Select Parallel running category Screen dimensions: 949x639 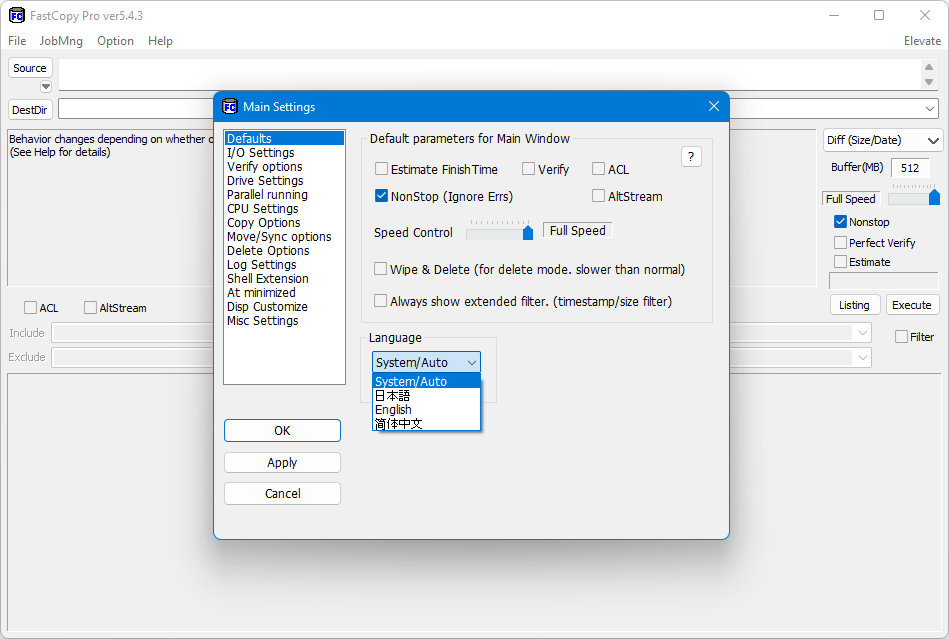tap(284, 194)
